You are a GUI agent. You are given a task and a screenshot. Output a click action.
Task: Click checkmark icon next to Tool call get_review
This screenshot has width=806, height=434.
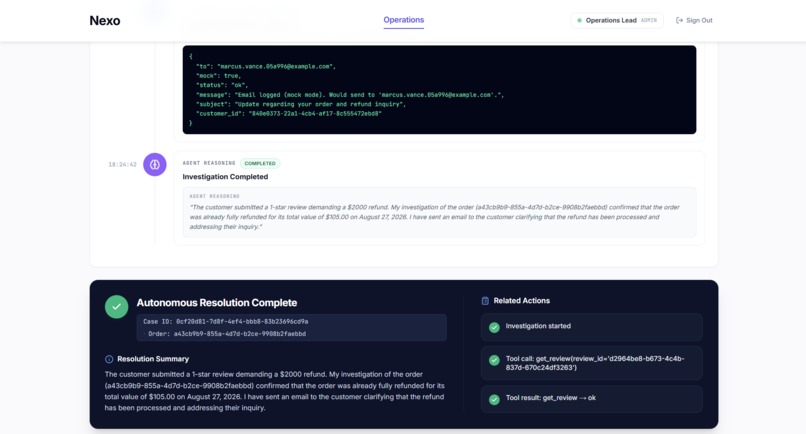pyautogui.click(x=494, y=360)
